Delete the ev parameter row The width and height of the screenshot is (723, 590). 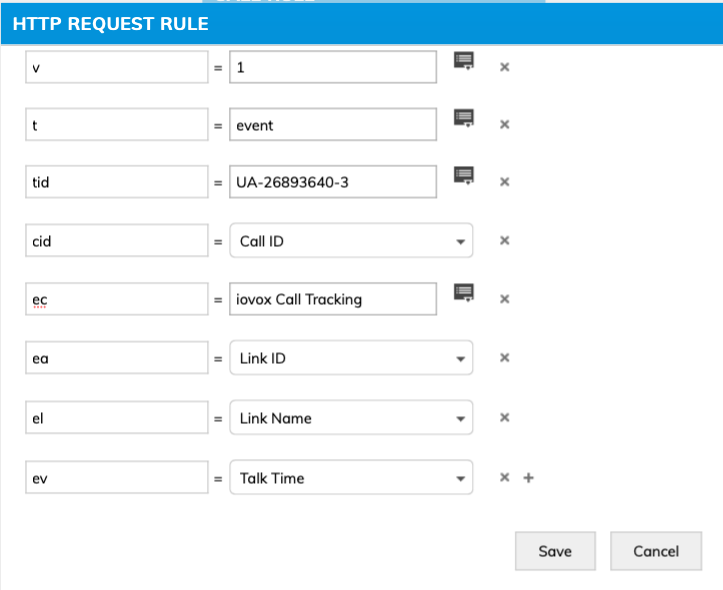[505, 478]
